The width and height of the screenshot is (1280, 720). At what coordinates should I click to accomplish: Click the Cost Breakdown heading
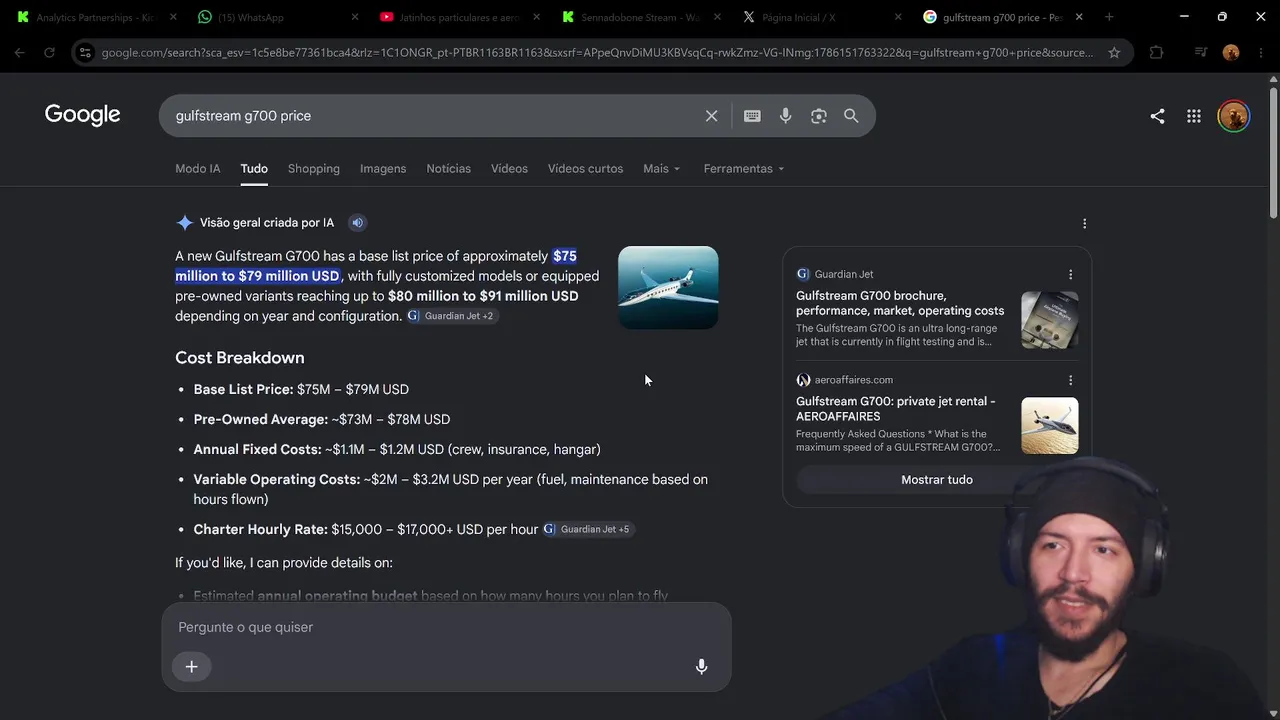240,358
